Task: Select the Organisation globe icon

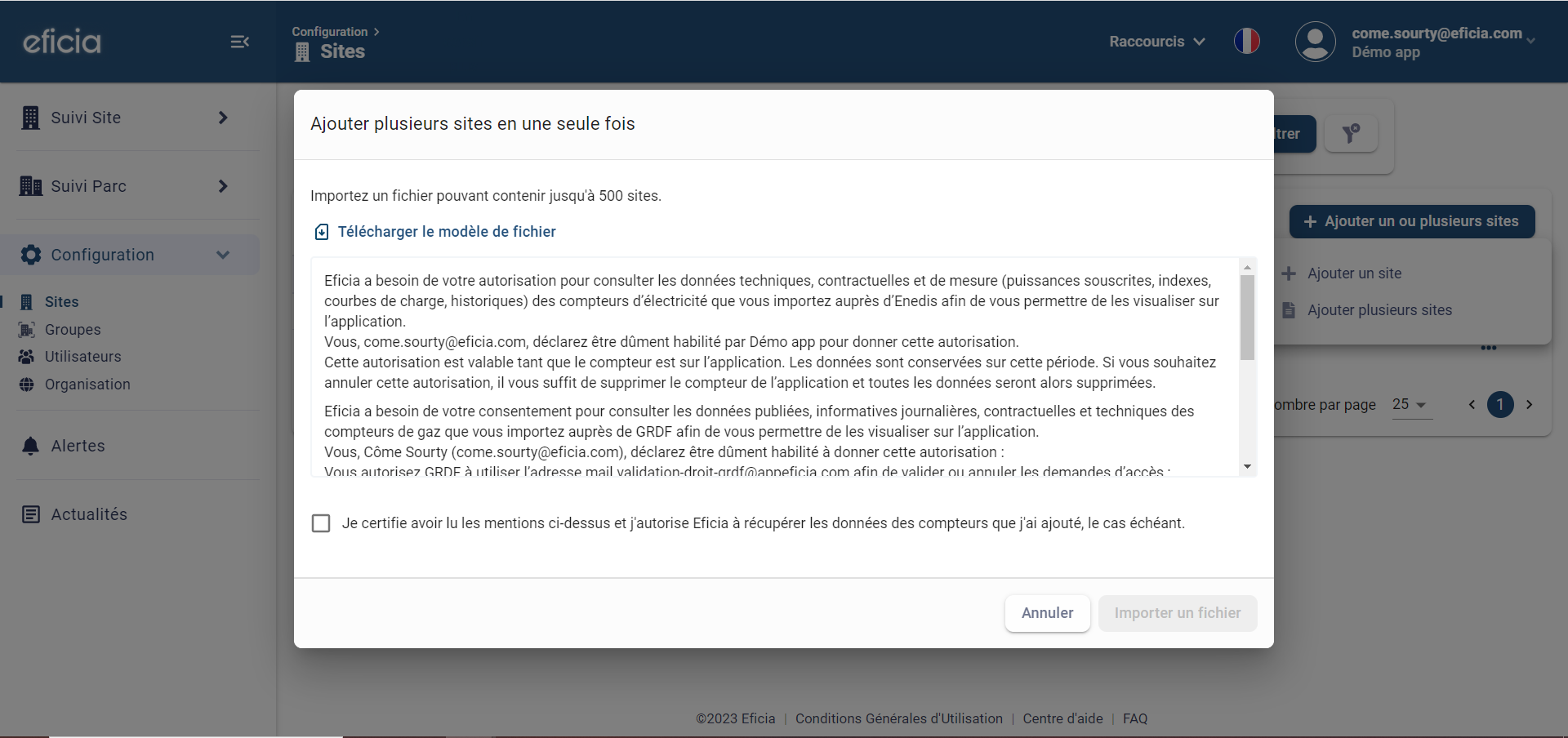Action: click(x=25, y=384)
